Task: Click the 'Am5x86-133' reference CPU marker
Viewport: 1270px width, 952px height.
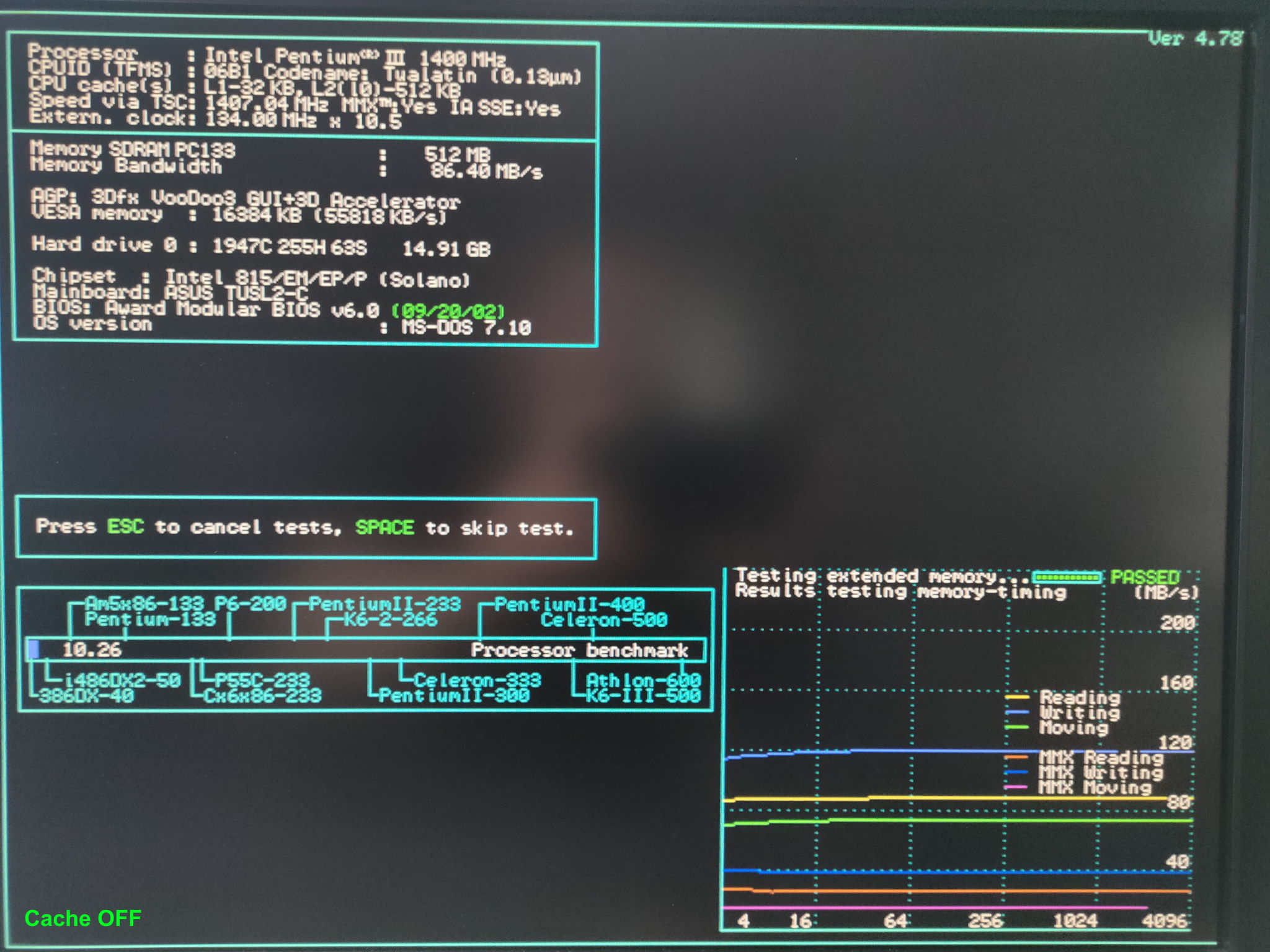Action: 144,603
